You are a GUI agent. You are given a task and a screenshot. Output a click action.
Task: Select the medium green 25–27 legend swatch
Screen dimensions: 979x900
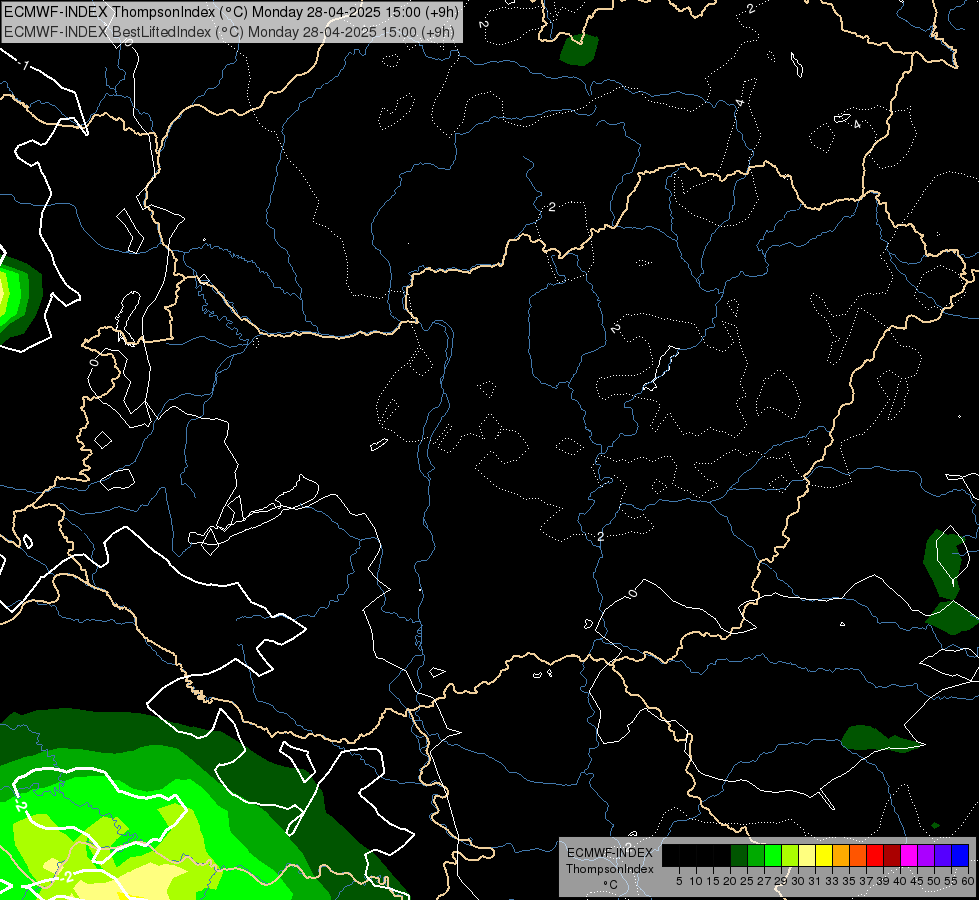pos(756,855)
